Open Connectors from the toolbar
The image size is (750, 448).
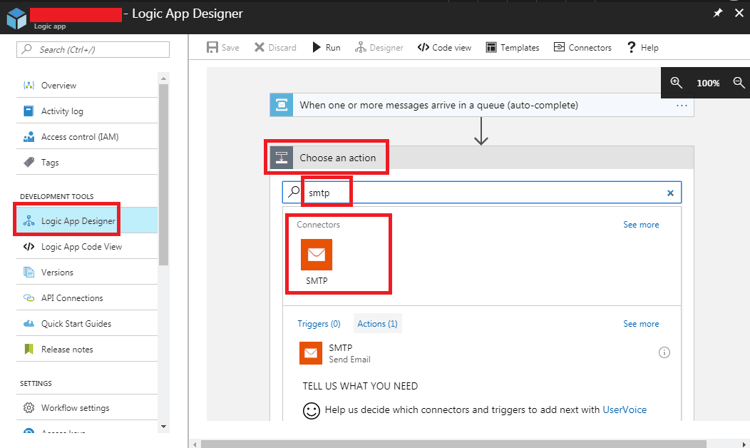[x=582, y=47]
